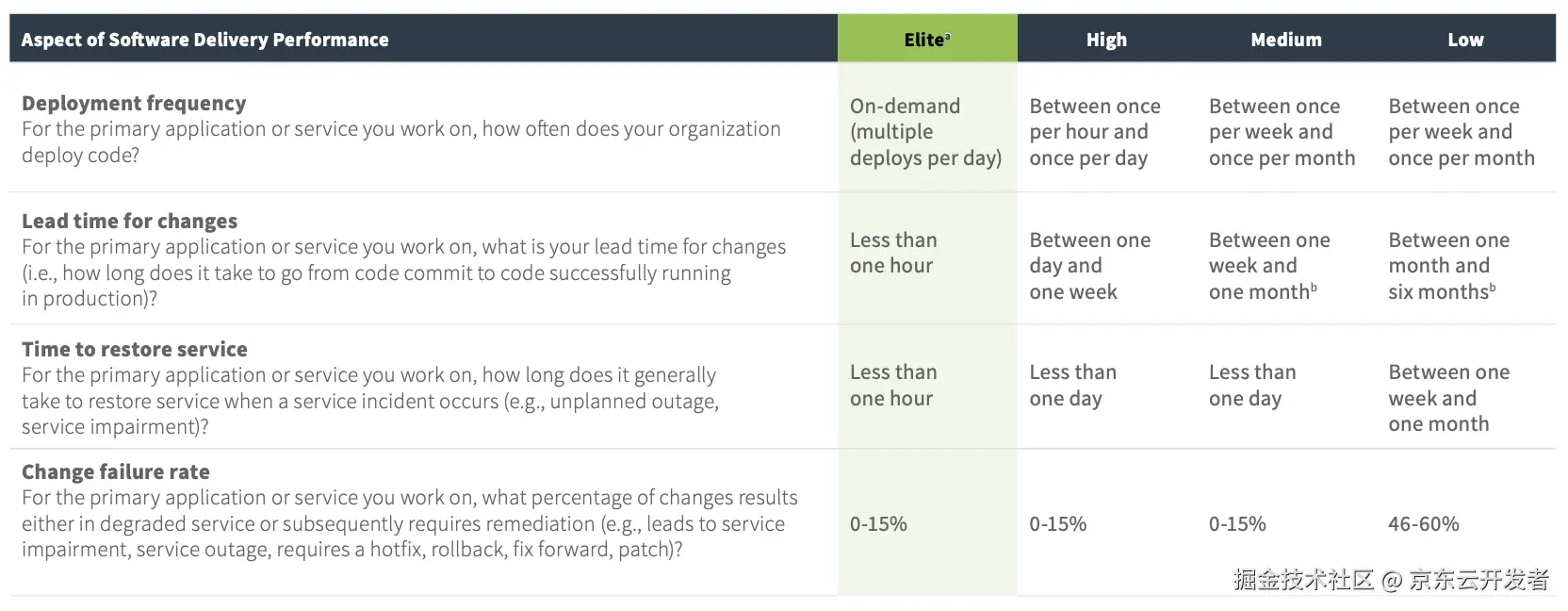
Task: Click 'Between one day and one week' cell
Action: pos(1089,266)
